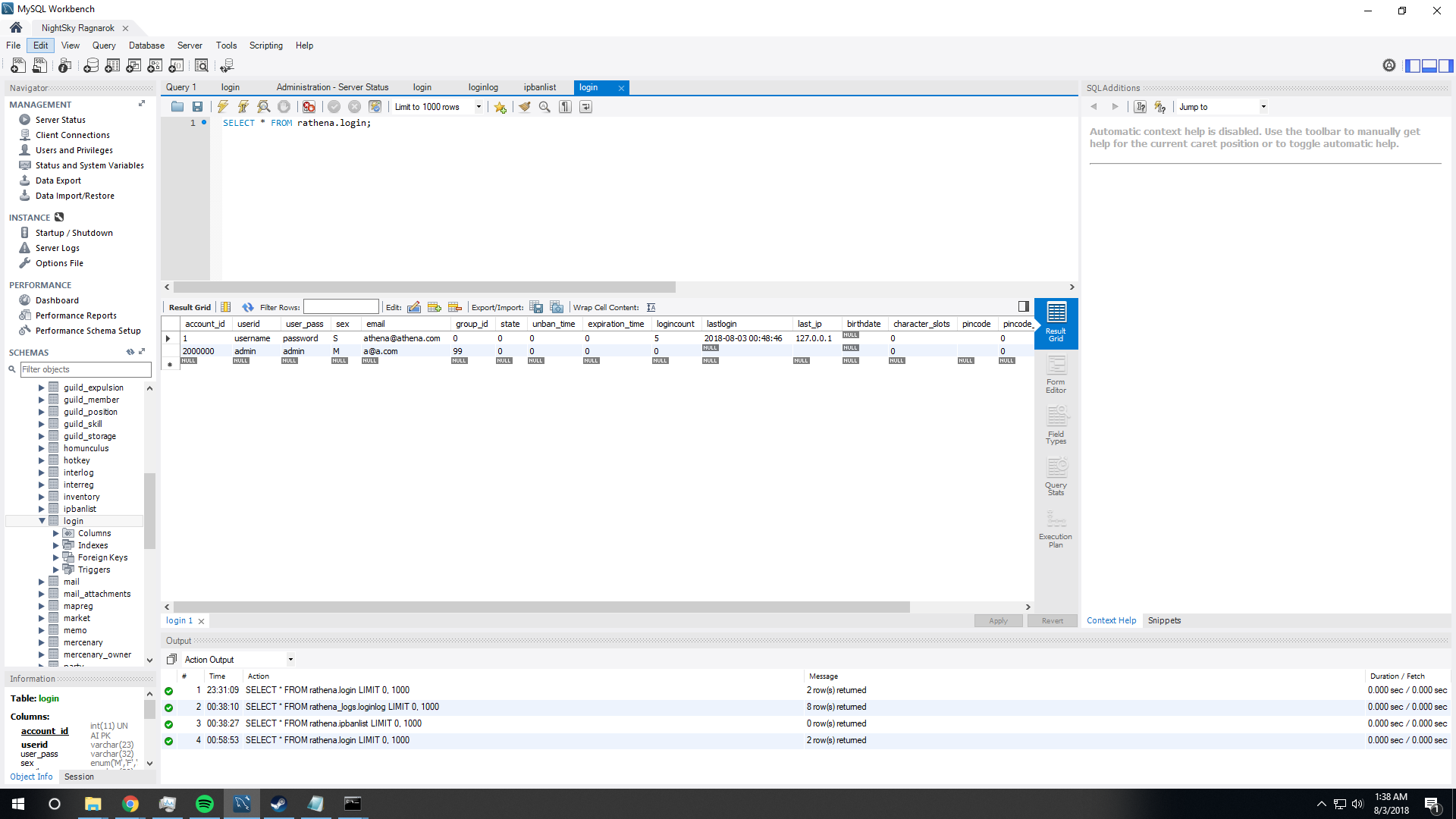Save snippet to favorites star icon

(500, 107)
